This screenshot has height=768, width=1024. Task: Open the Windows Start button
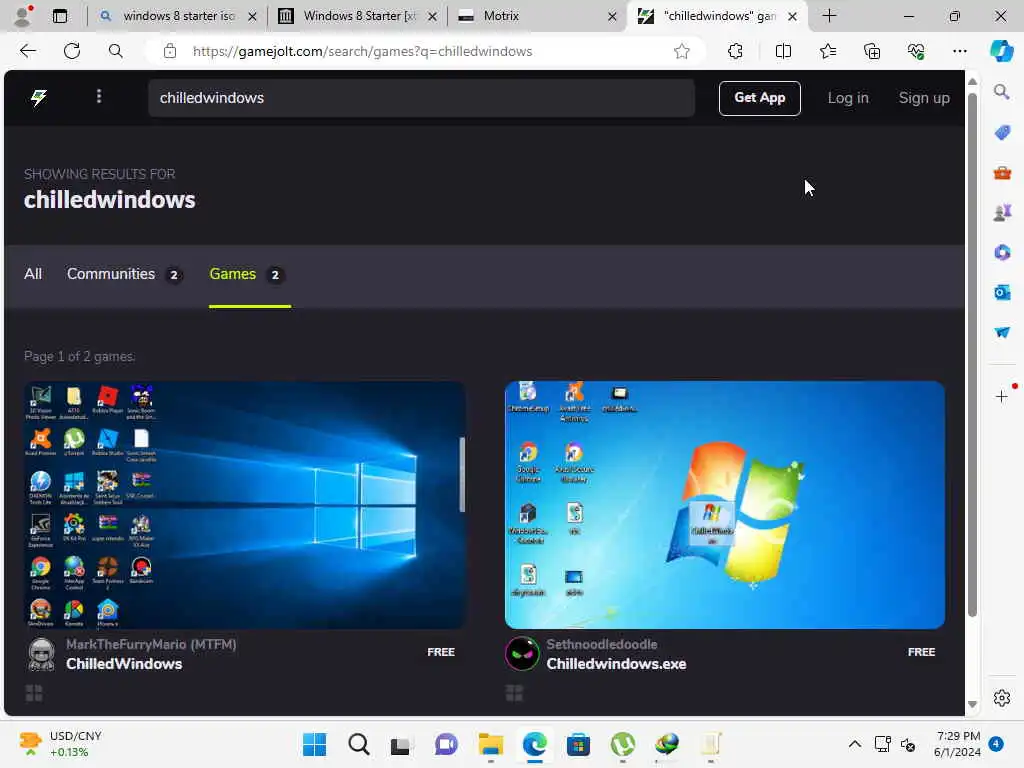tap(314, 744)
